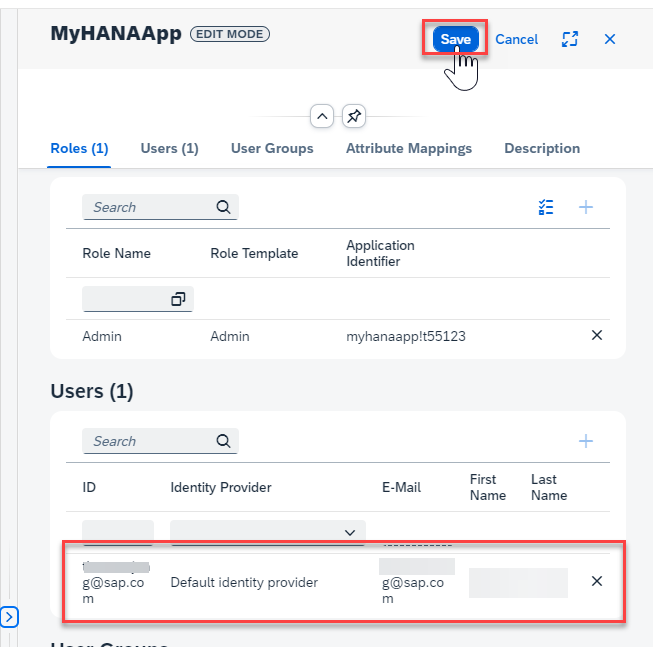The height and width of the screenshot is (647, 653).
Task: Click the First Name column header
Action: coord(488,487)
